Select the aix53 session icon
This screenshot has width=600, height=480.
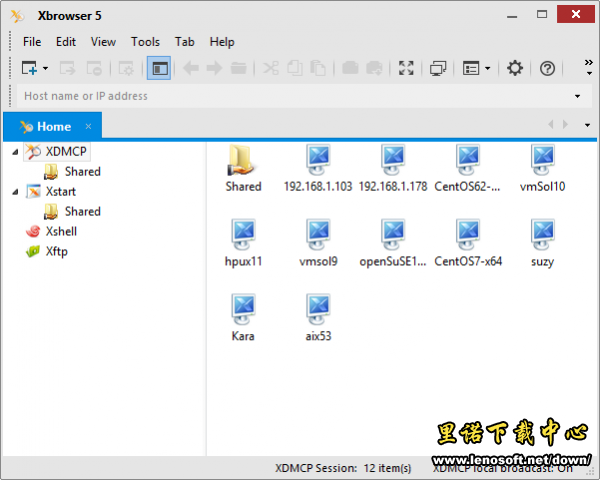coord(318,318)
